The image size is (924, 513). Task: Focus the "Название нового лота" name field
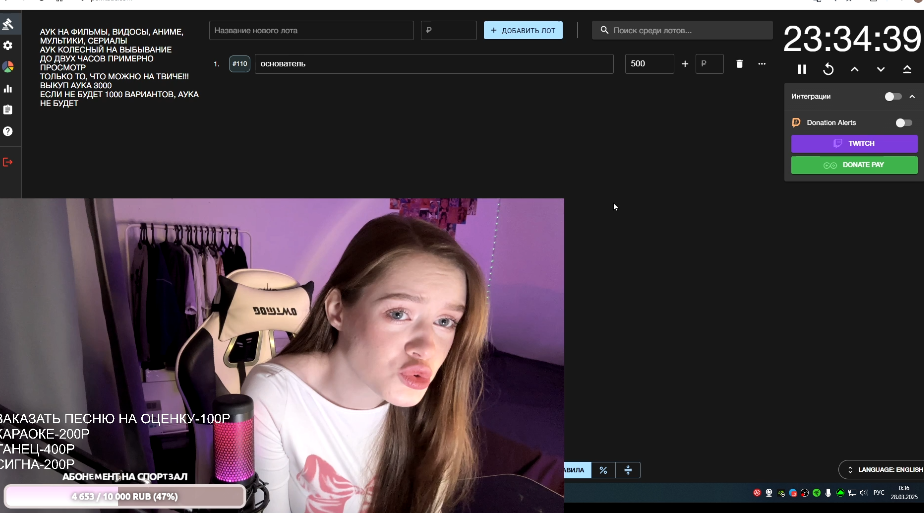(311, 30)
